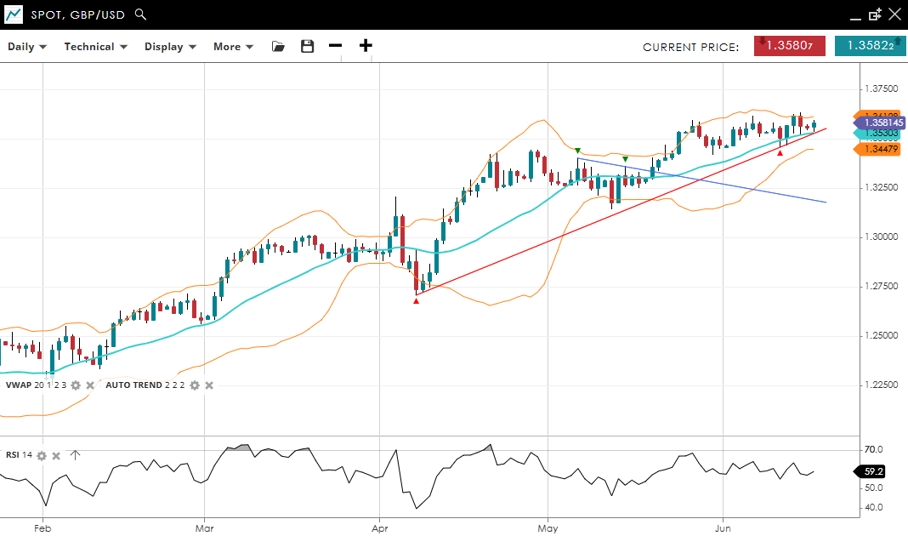Move RSI panel up with arrow
Viewport: 908px width, 536px height.
click(x=75, y=455)
